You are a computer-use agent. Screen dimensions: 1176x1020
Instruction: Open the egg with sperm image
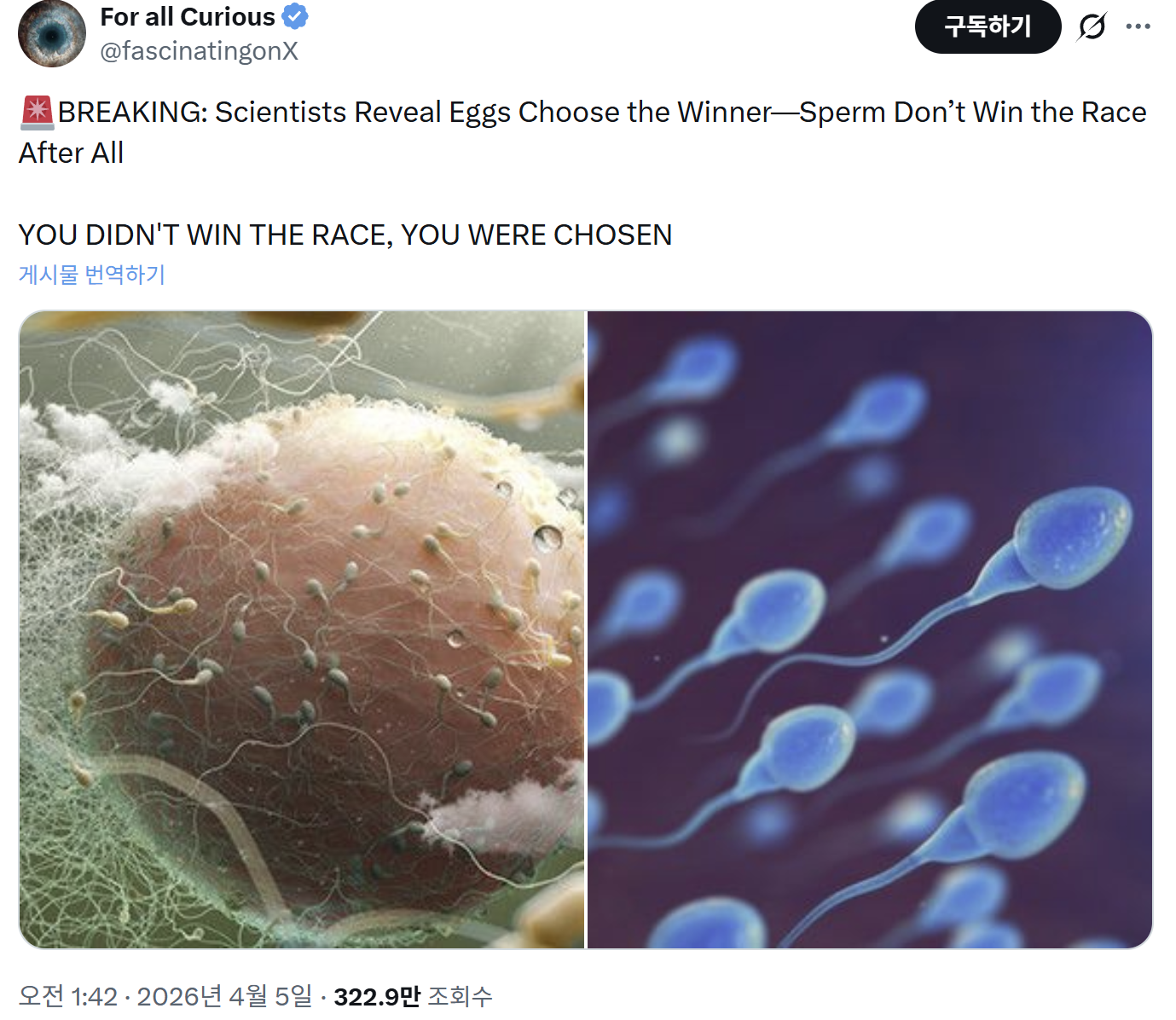pyautogui.click(x=302, y=629)
